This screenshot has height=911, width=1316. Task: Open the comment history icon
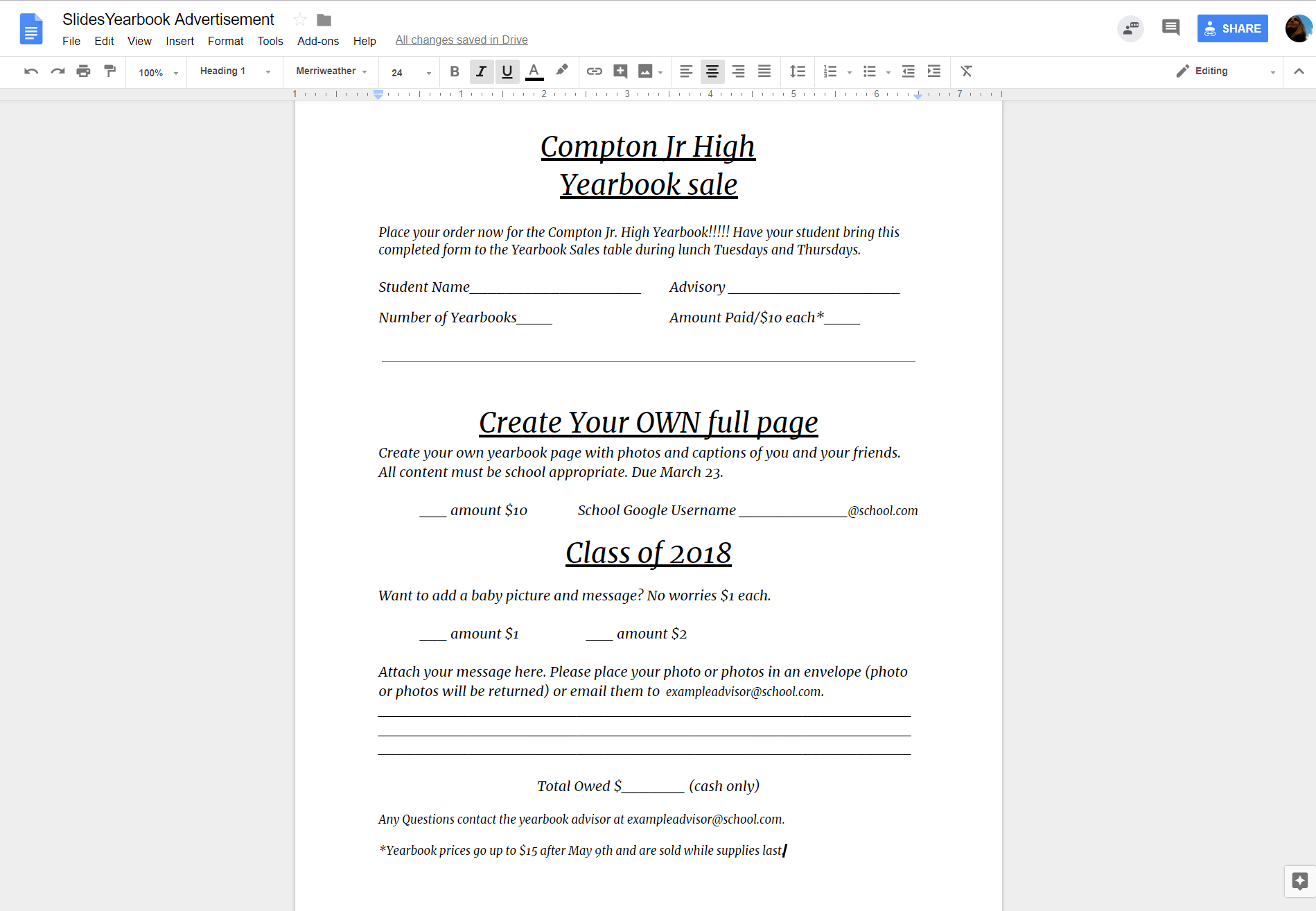[x=1170, y=28]
